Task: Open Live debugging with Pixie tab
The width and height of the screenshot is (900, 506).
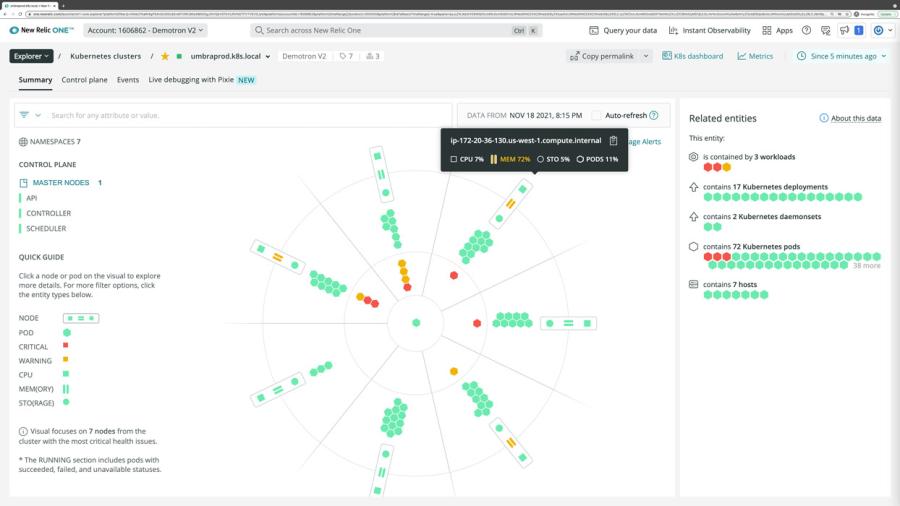Action: tap(201, 80)
